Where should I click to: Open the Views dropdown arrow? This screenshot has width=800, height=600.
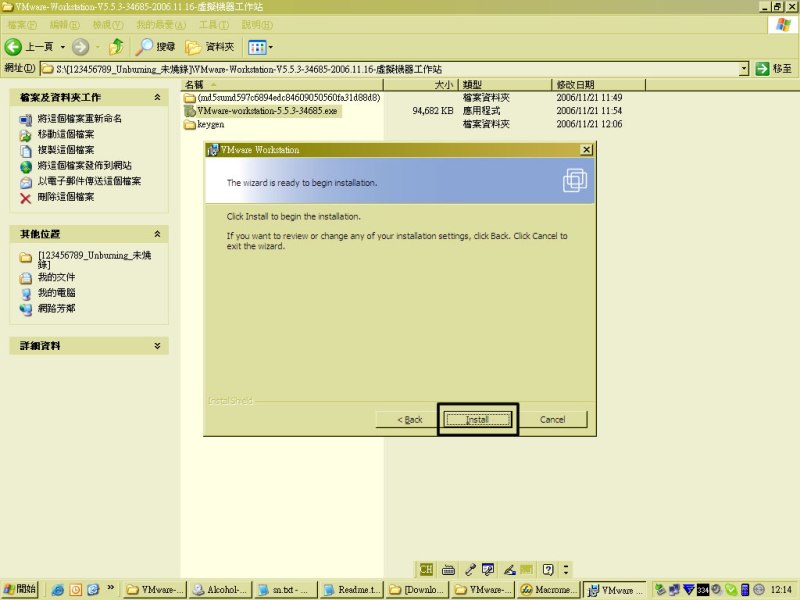point(270,47)
